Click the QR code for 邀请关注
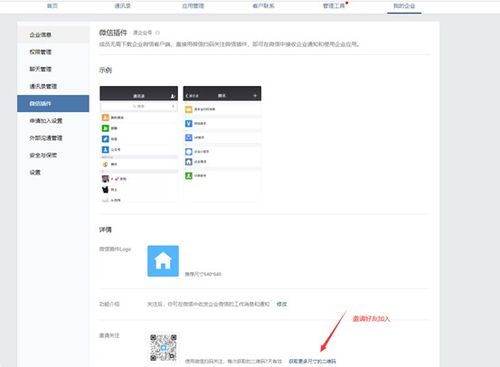The width and height of the screenshot is (500, 367). [x=163, y=348]
